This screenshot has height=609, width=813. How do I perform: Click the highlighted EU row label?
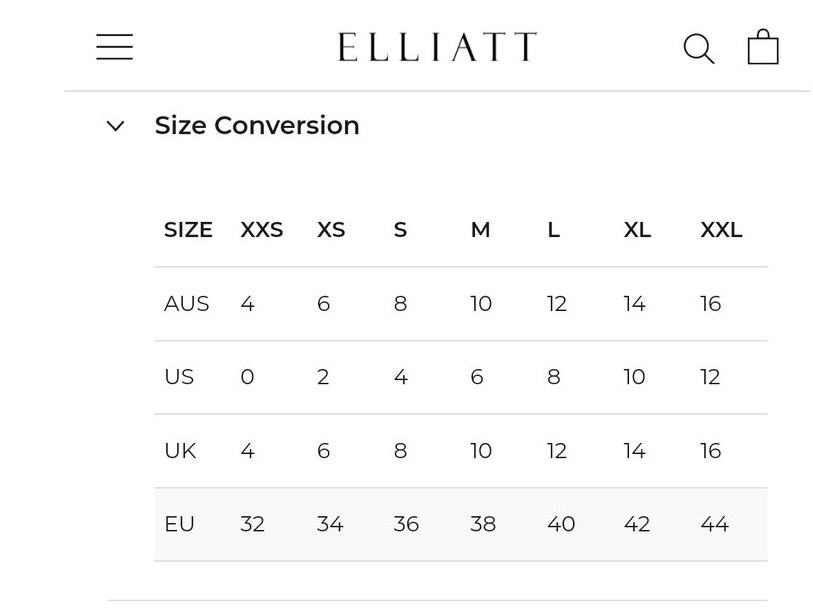click(179, 524)
